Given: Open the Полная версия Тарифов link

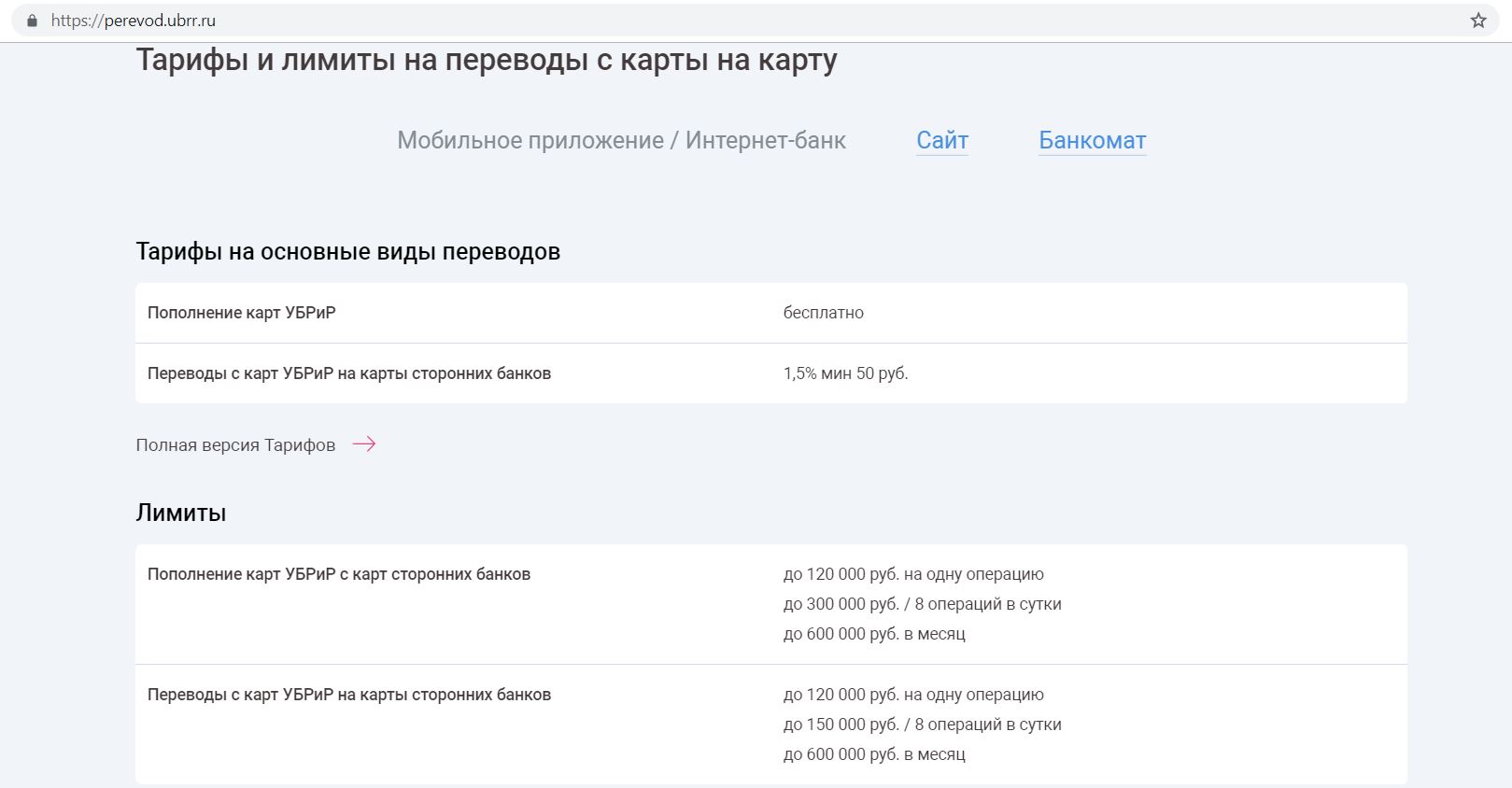Looking at the screenshot, I should 235,445.
